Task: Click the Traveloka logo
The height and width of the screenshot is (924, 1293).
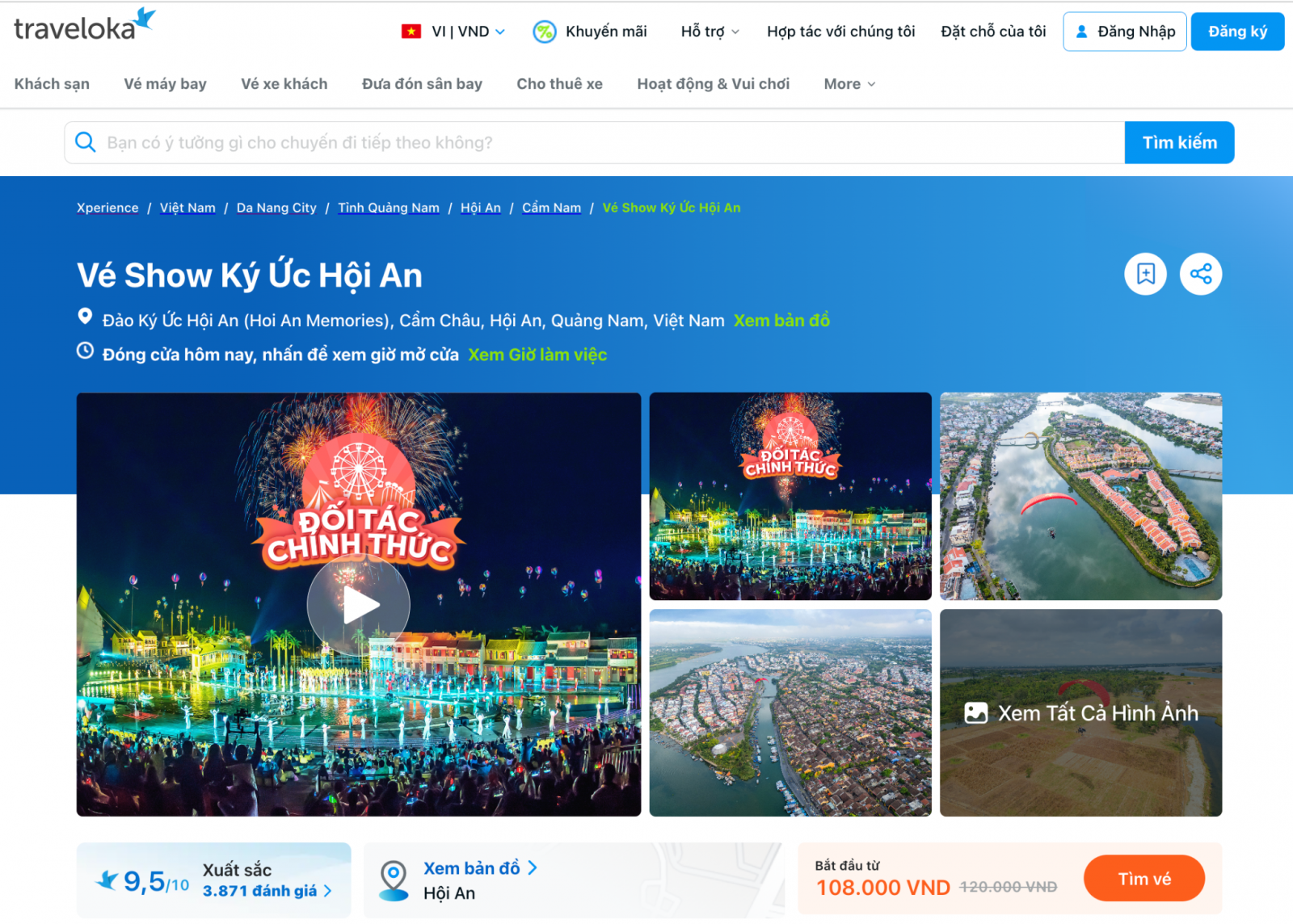Action: (84, 25)
